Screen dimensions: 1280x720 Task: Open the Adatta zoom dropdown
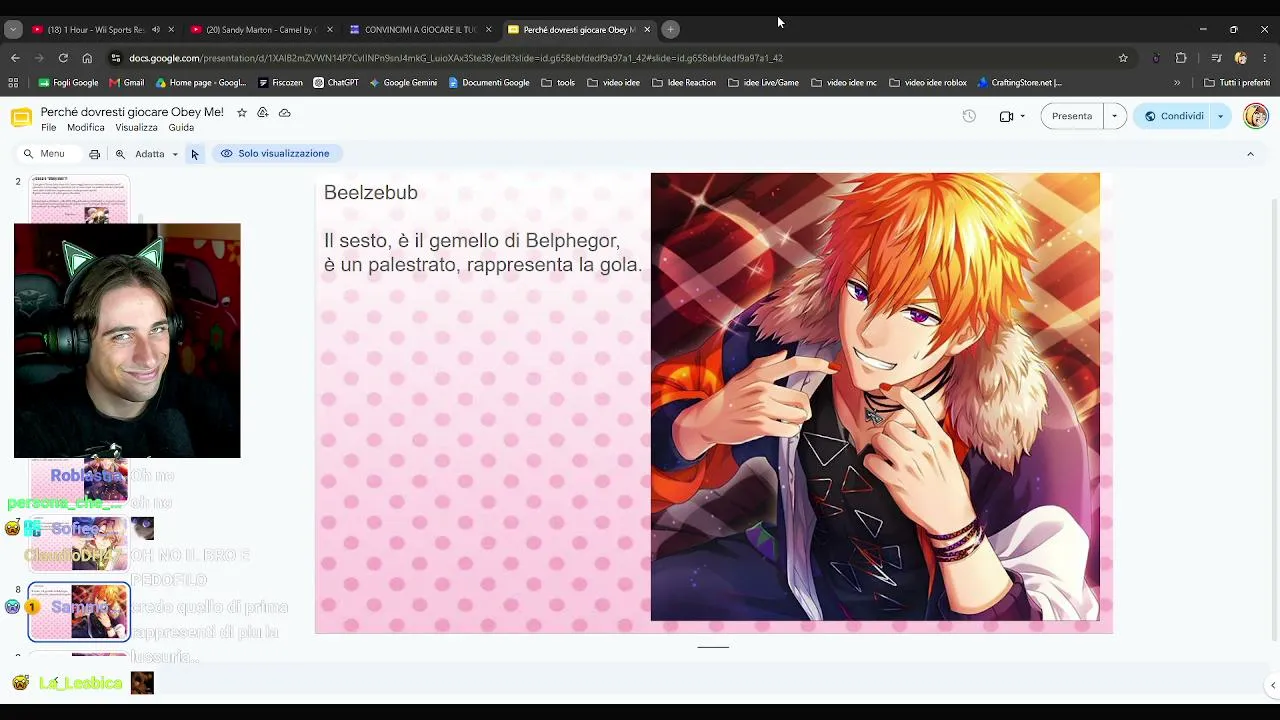click(x=156, y=154)
